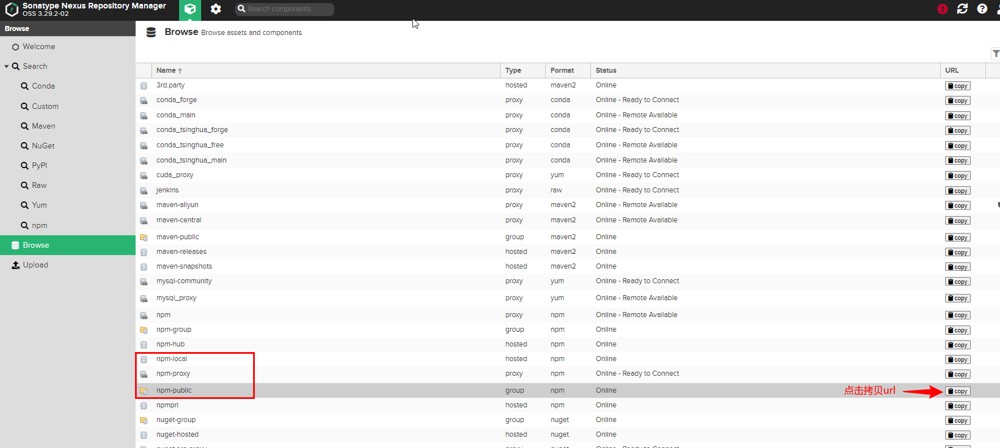Screen dimensions: 1000x448
Task: Open the npm-hub repository
Action: [x=170, y=344]
